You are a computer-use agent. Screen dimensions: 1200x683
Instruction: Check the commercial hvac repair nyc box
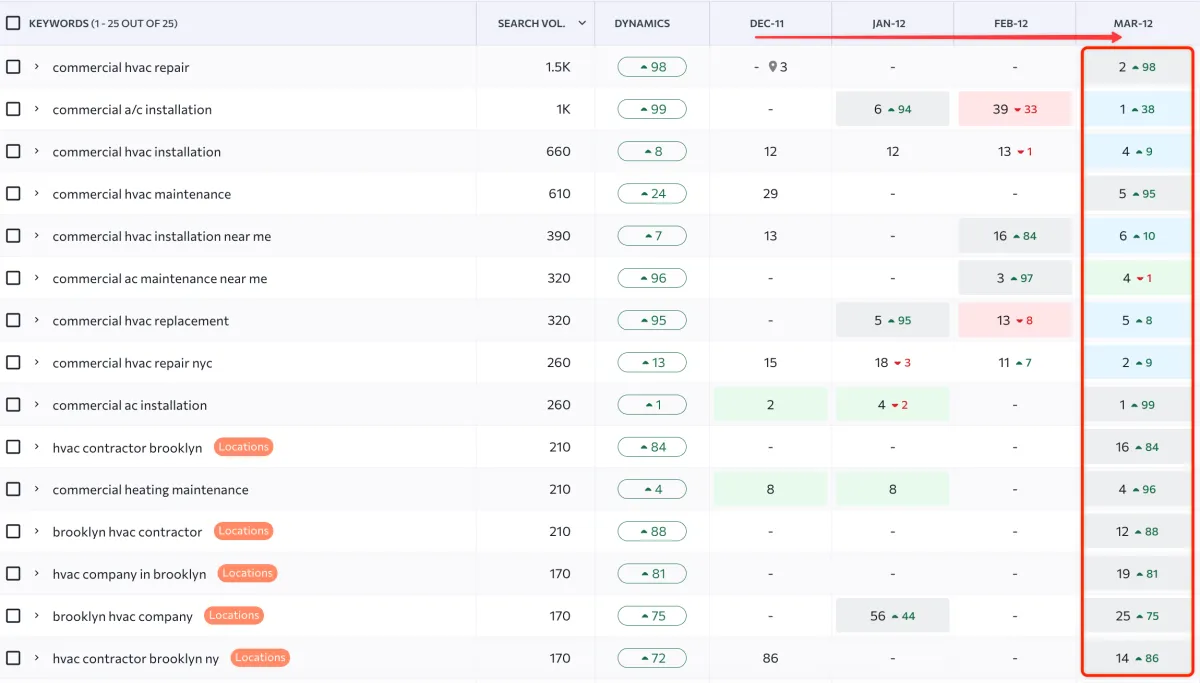[x=13, y=362]
